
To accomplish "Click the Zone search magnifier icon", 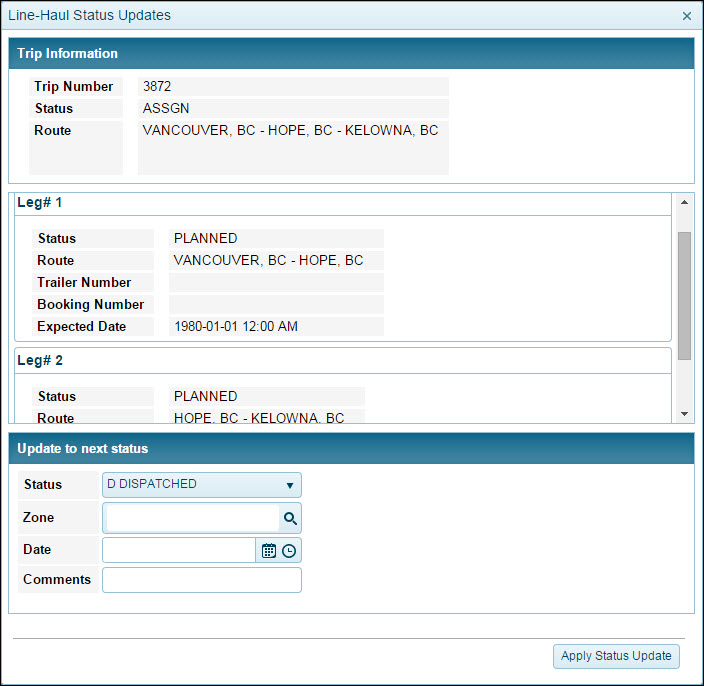I will point(290,518).
